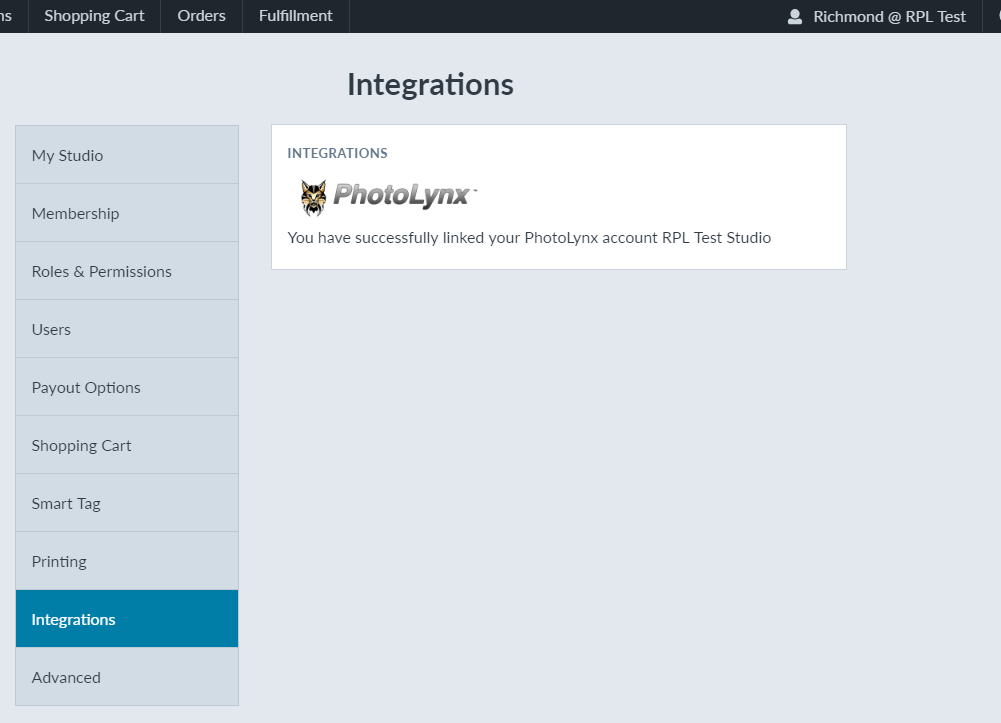Open Shopping Cart settings in the sidebar
Image resolution: width=1001 pixels, height=723 pixels.
click(127, 445)
